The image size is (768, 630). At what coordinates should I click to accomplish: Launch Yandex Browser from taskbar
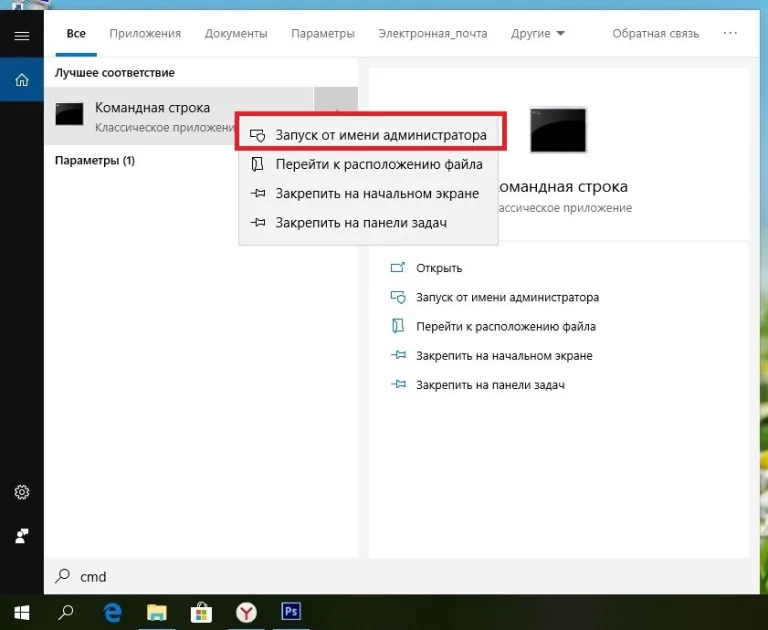[246, 612]
